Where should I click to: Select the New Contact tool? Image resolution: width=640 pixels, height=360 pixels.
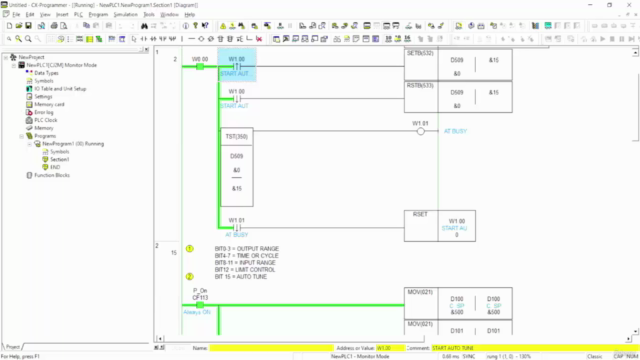tap(144, 39)
